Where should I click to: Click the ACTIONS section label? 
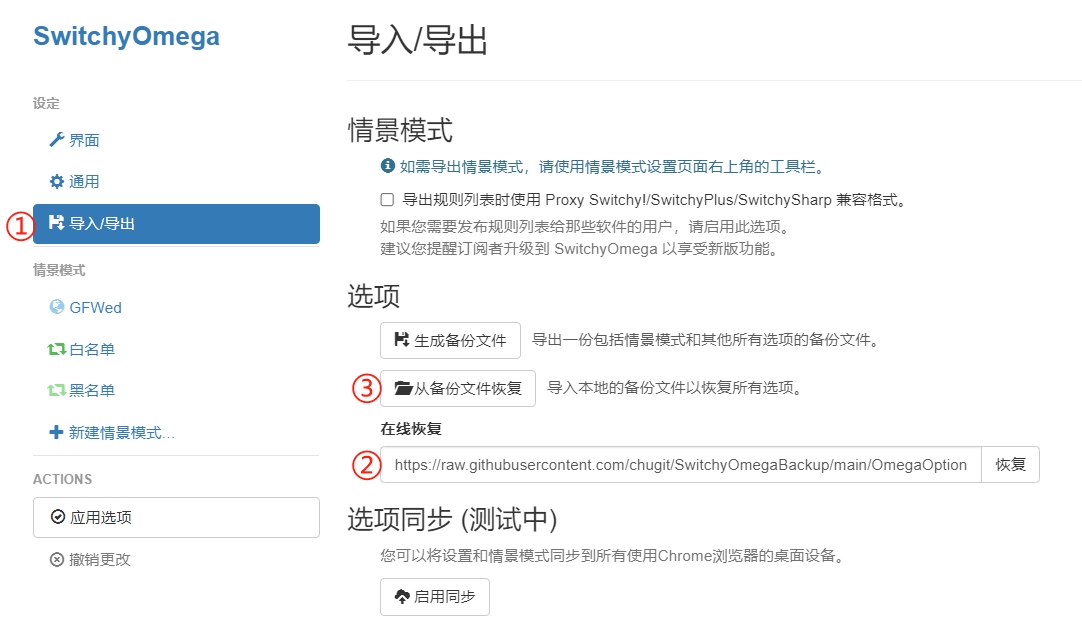[x=63, y=479]
